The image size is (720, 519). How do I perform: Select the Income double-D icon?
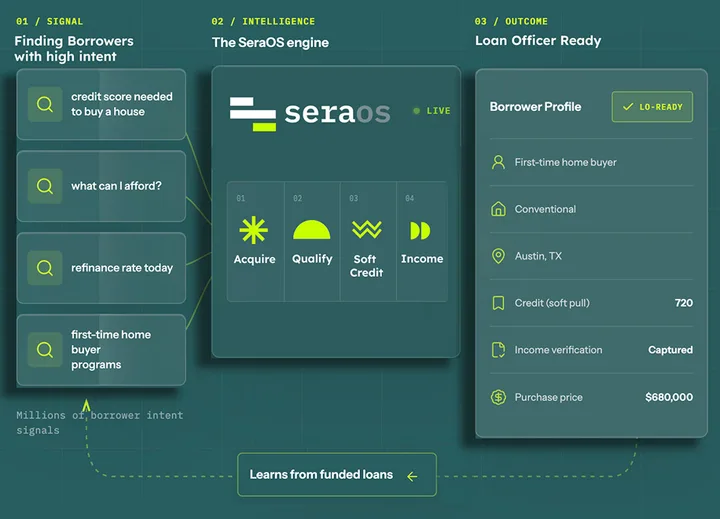(420, 231)
